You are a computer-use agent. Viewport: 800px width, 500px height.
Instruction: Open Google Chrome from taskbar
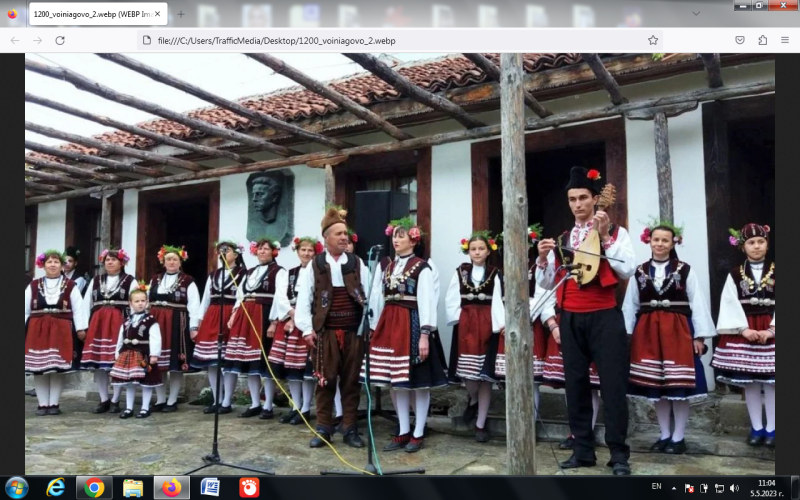click(94, 488)
